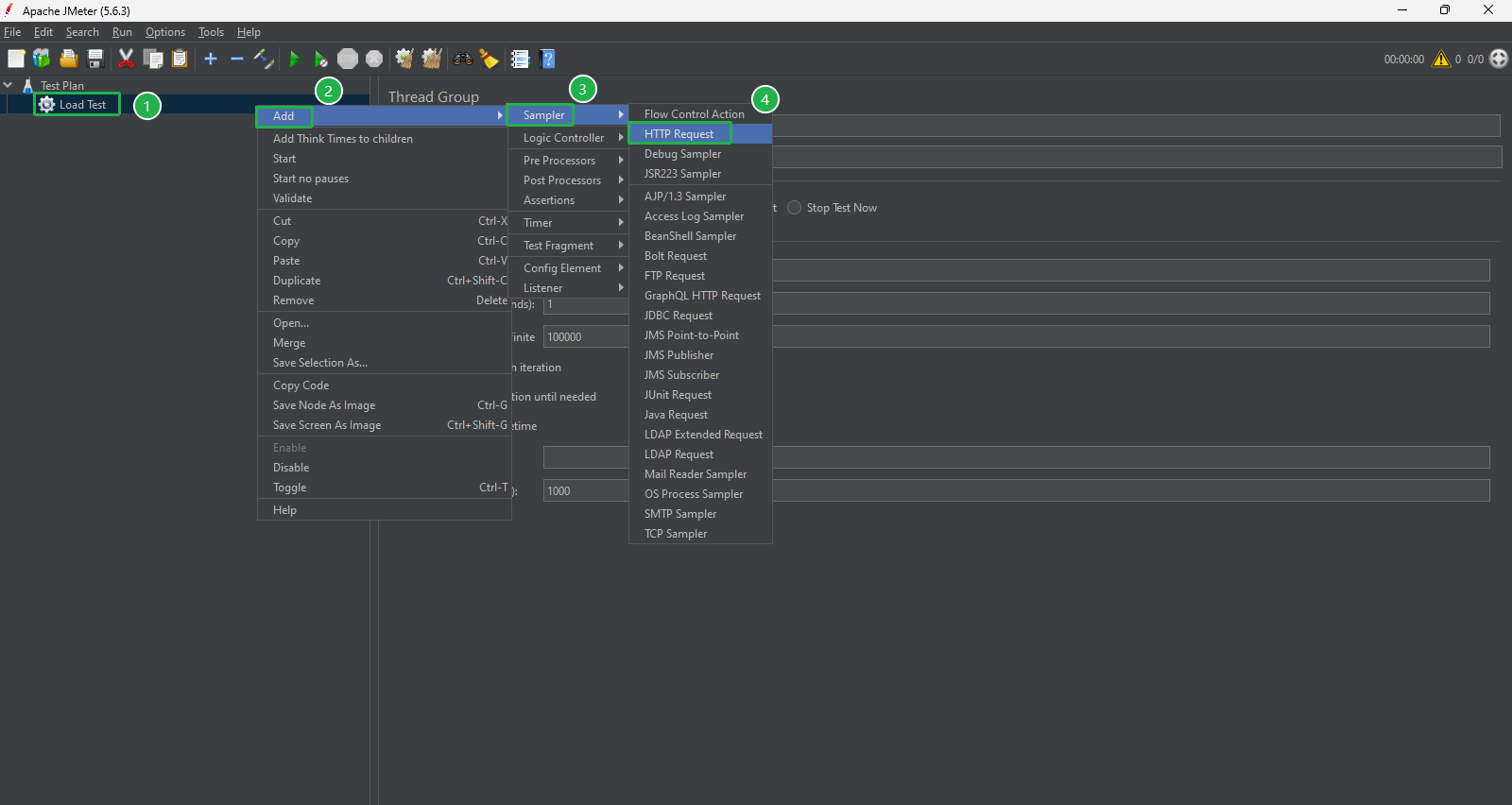Choose Duplicate from the context menu
The image size is (1512, 805).
pyautogui.click(x=384, y=281)
